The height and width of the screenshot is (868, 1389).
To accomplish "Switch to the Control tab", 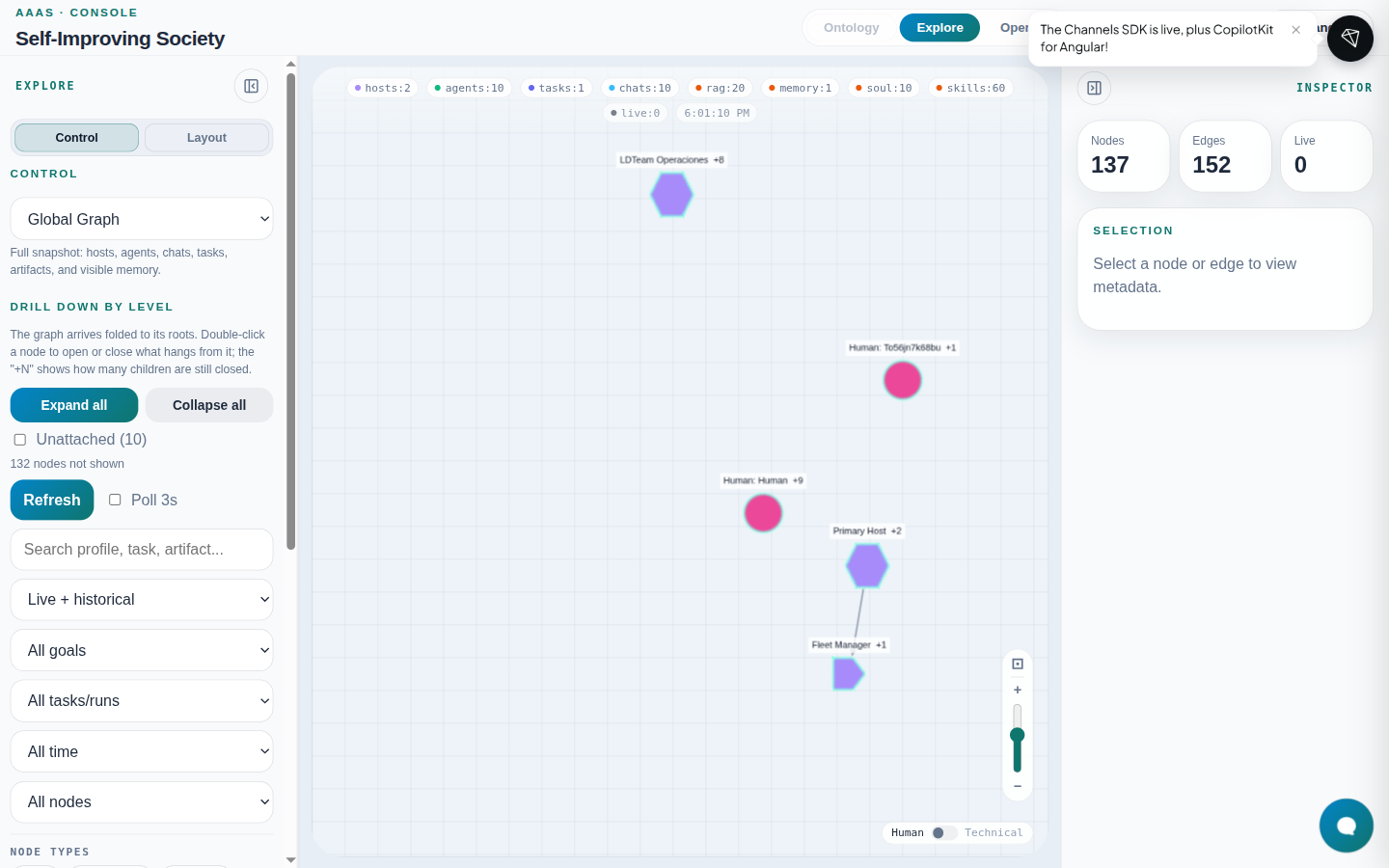I will pos(77,138).
